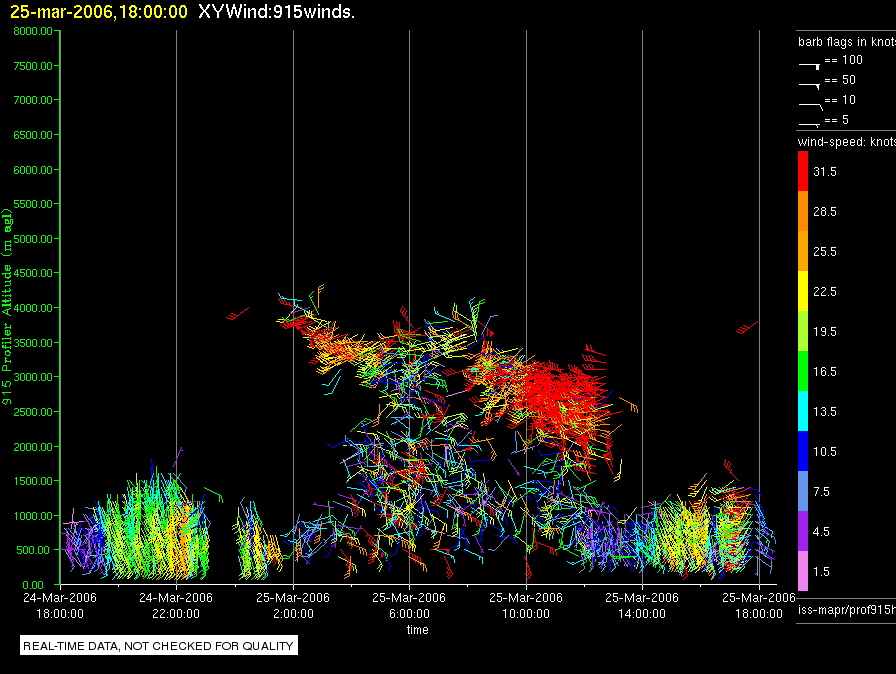Viewport: 896px width, 674px height.
Task: Click the '915 Profiler Altitude (m agl)' axis label
Action: (x=7, y=307)
